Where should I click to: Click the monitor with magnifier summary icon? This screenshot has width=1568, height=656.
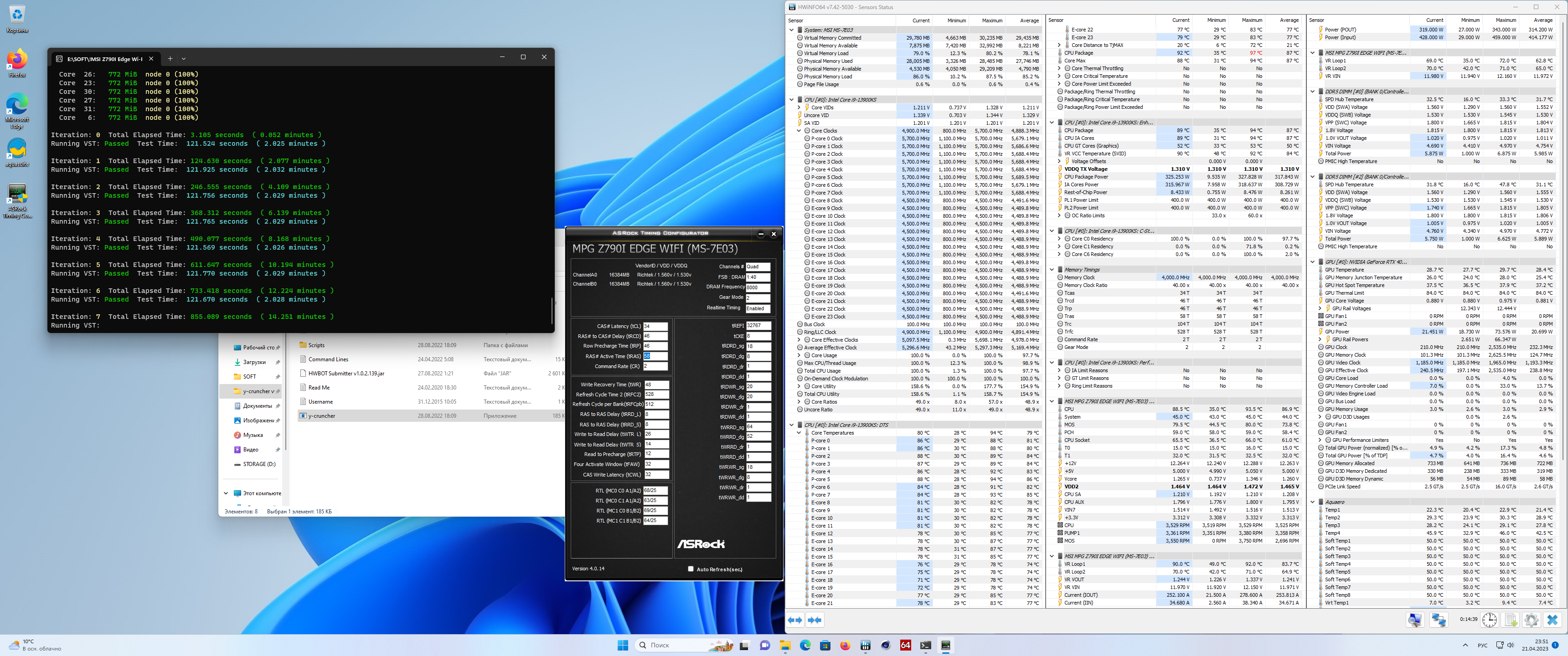click(x=1415, y=620)
